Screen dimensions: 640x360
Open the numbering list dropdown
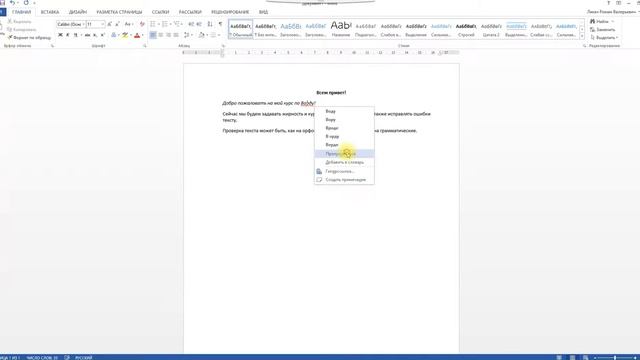[171, 24]
